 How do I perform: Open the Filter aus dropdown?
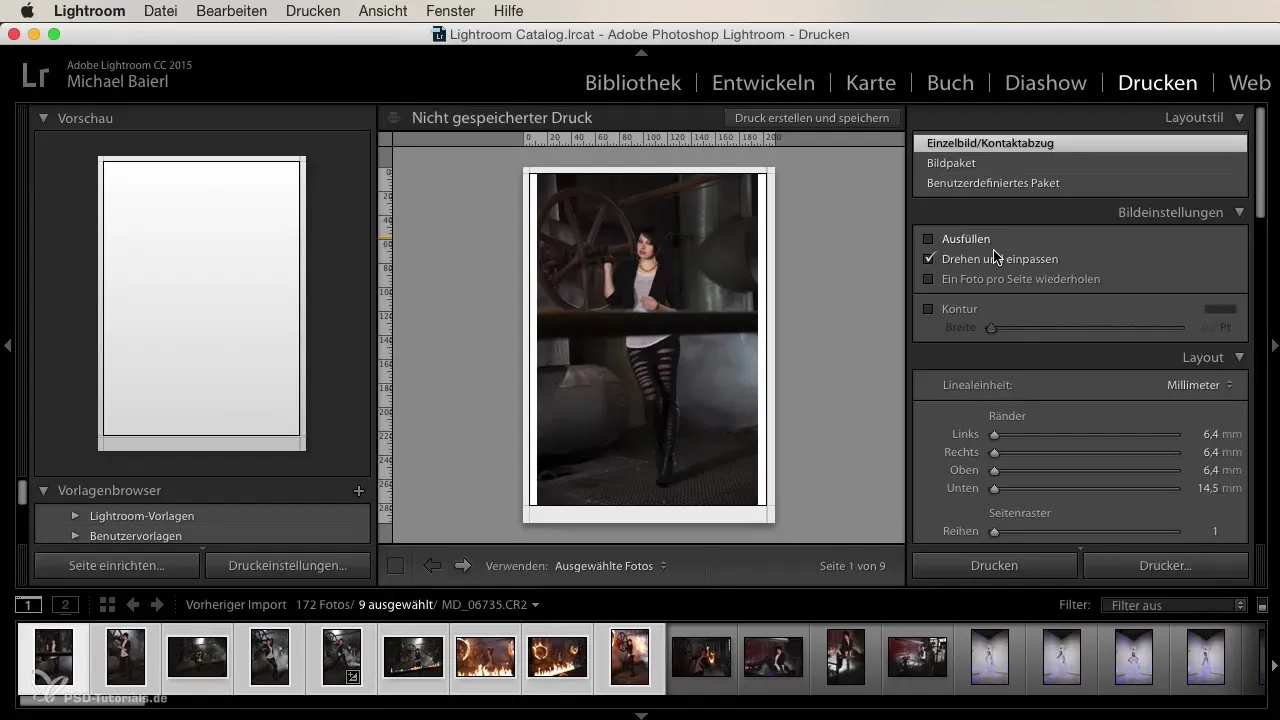pyautogui.click(x=1174, y=605)
